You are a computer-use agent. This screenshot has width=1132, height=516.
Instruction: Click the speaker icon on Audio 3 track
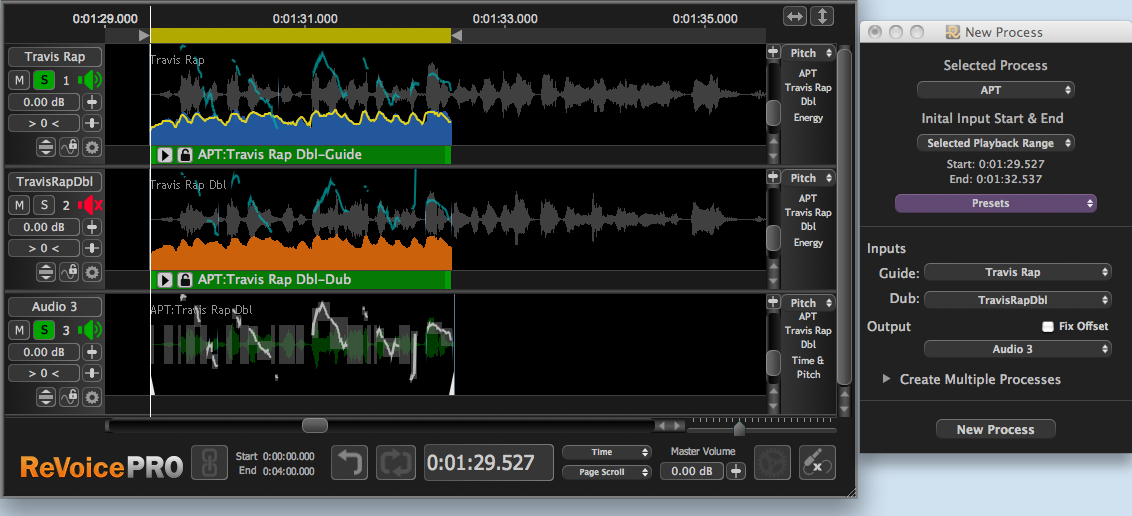91,330
